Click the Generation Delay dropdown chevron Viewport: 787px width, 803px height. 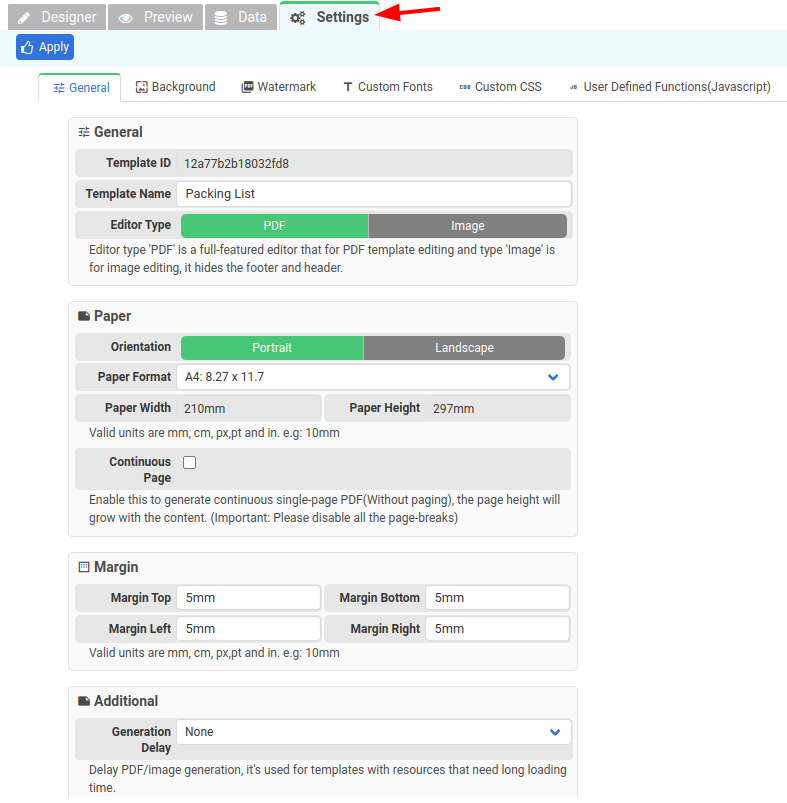click(x=555, y=732)
